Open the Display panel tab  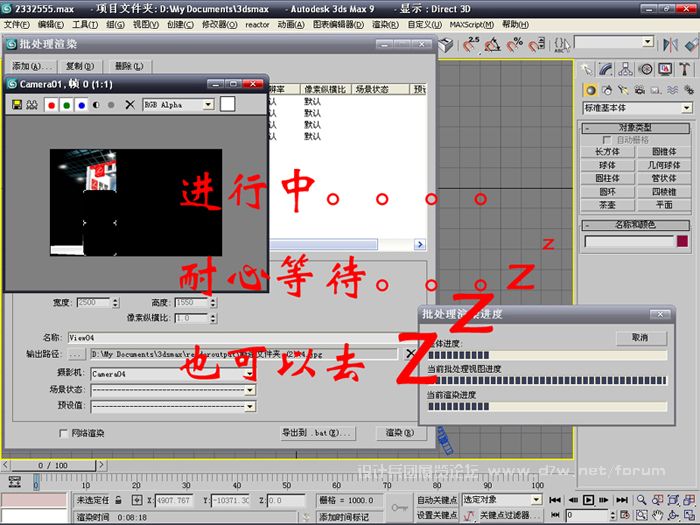665,69
